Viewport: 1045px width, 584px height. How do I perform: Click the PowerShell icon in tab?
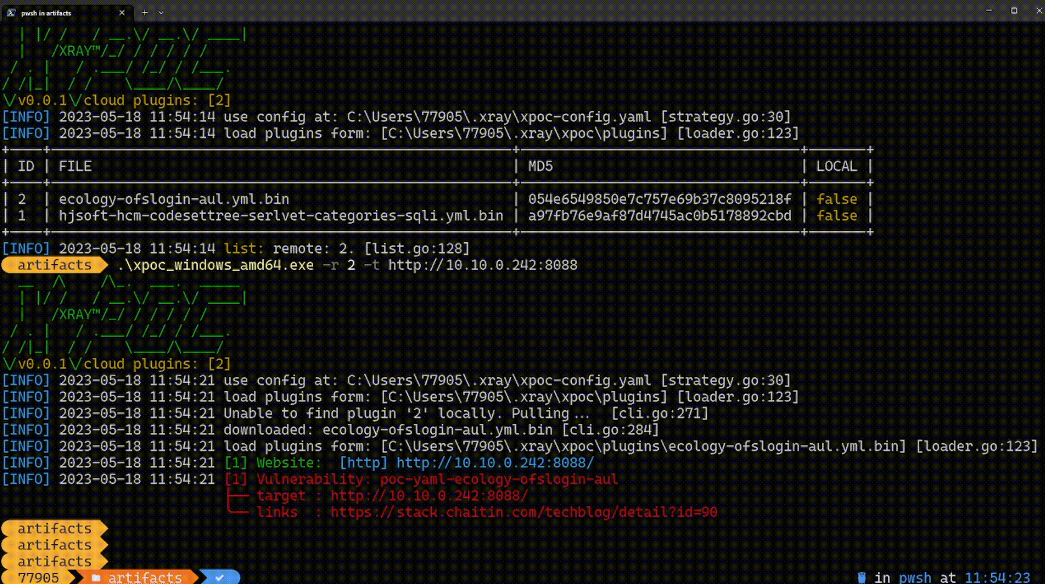coord(11,13)
